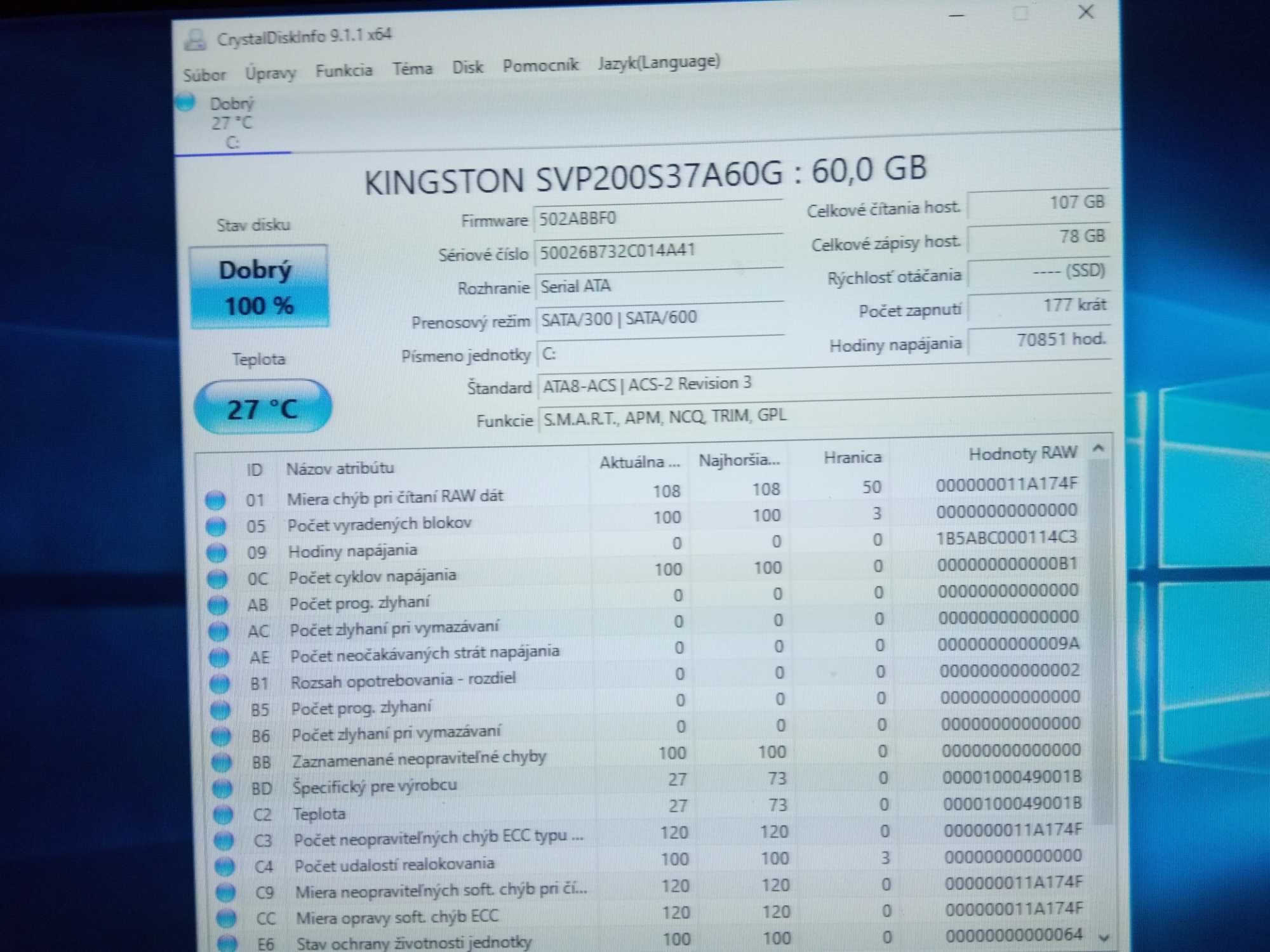Click the 27 °C temperature button

[x=262, y=407]
